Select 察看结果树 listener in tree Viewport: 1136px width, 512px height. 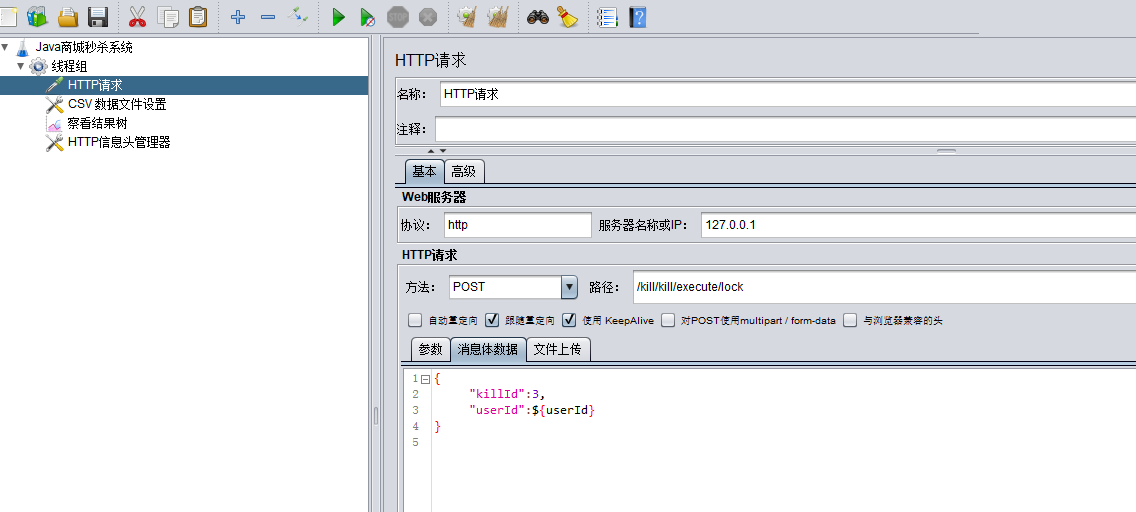tap(97, 123)
